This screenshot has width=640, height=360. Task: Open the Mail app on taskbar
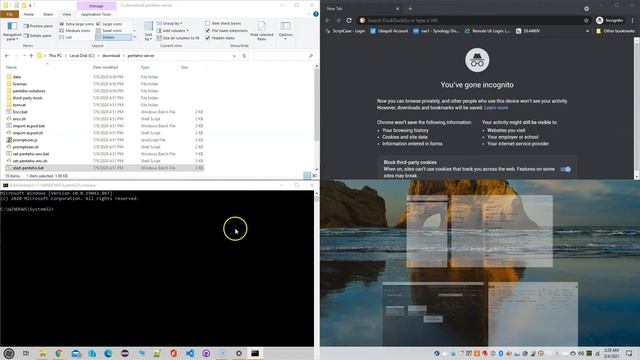(x=76, y=353)
